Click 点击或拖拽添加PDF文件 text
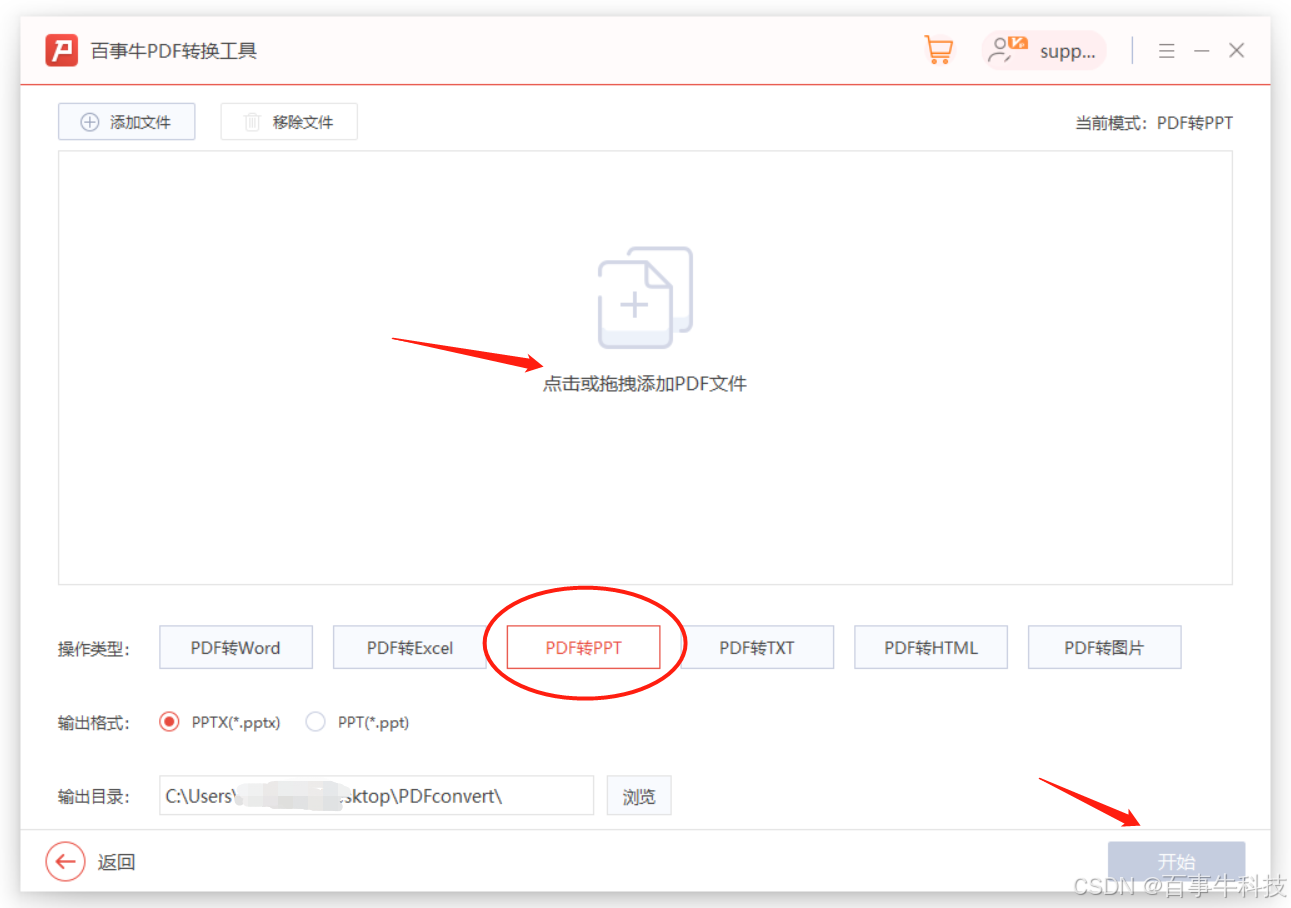This screenshot has width=1291, height=908. tap(645, 384)
